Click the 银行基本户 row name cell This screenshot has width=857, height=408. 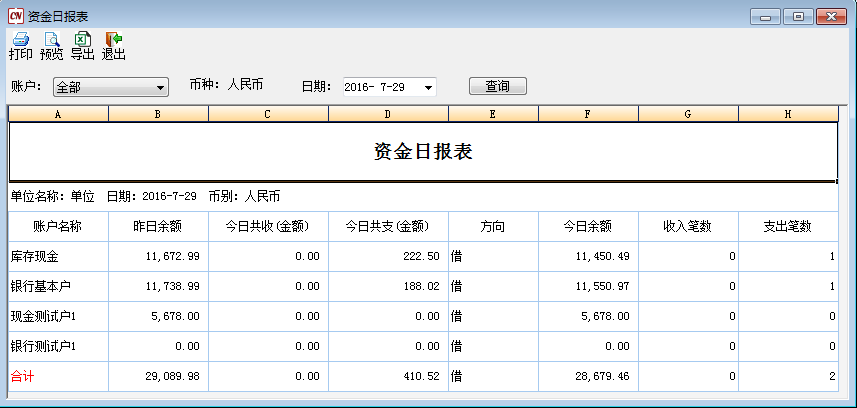tap(58, 287)
